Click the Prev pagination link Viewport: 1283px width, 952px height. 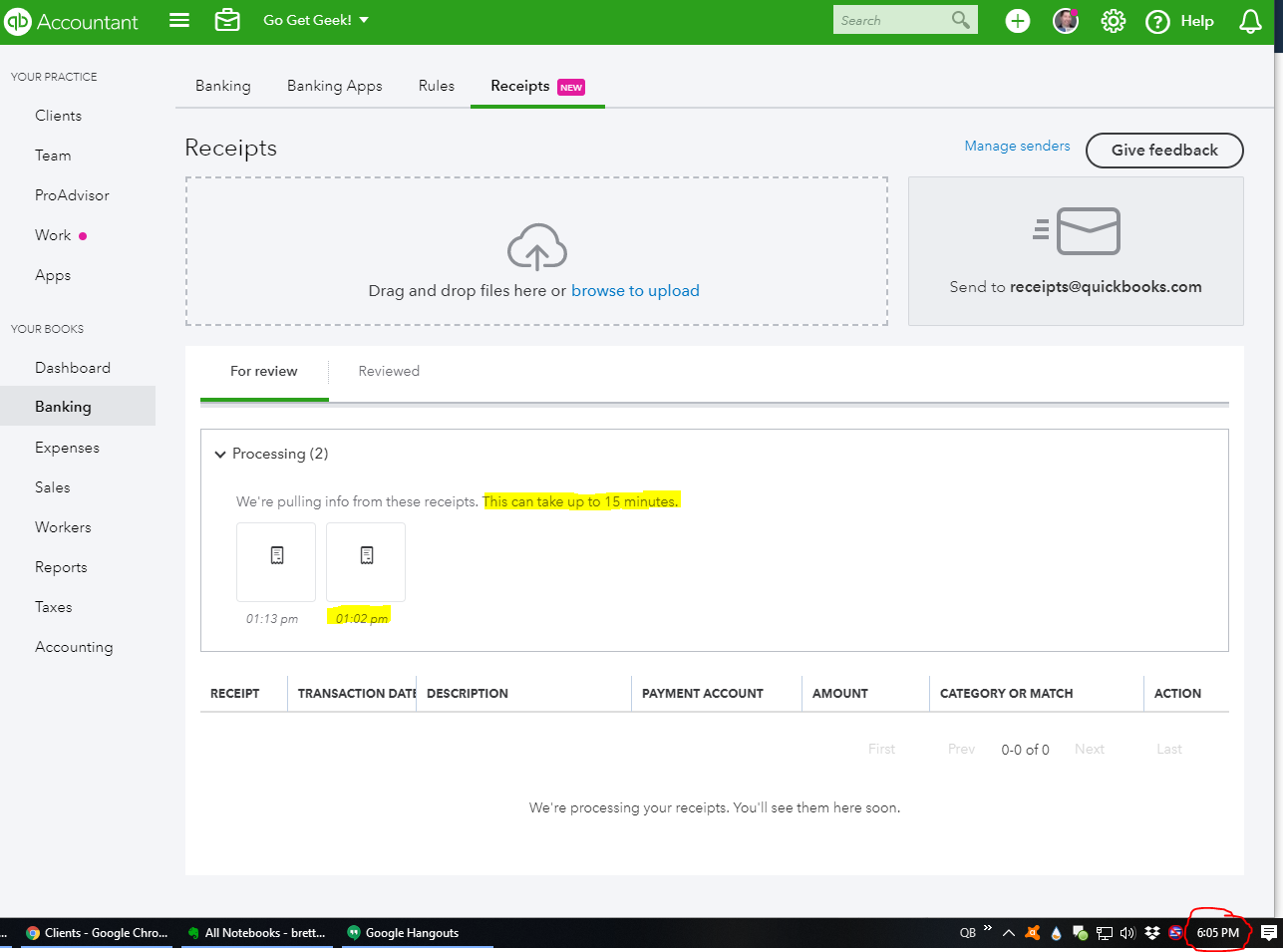pyautogui.click(x=962, y=749)
